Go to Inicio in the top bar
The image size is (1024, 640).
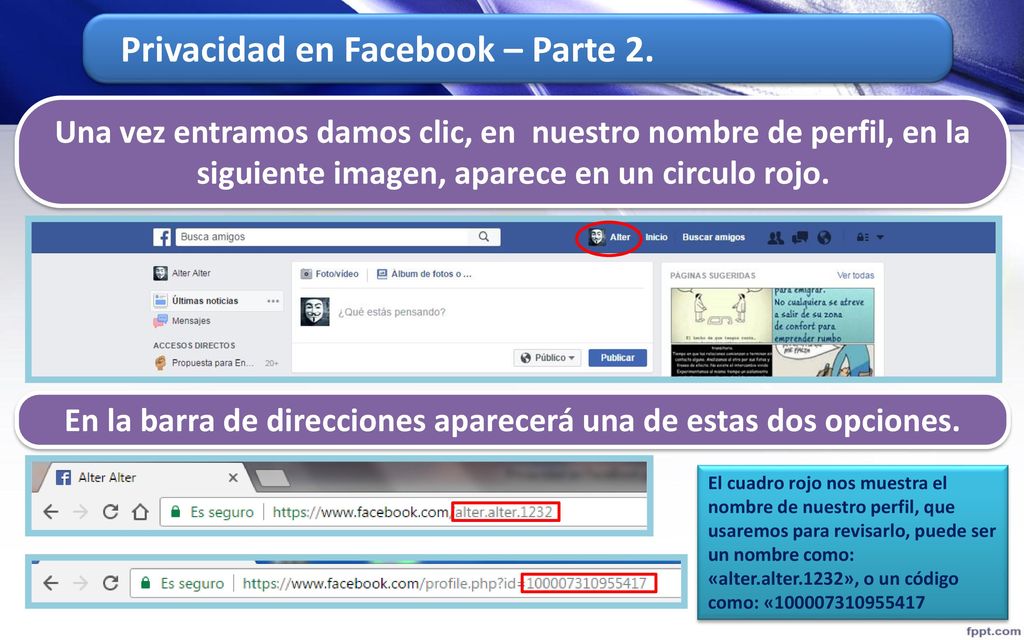(656, 237)
